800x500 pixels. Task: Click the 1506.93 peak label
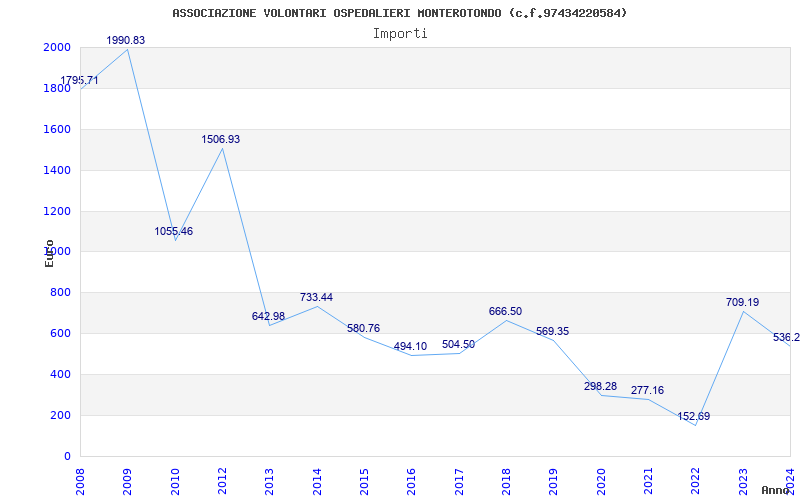click(x=220, y=139)
